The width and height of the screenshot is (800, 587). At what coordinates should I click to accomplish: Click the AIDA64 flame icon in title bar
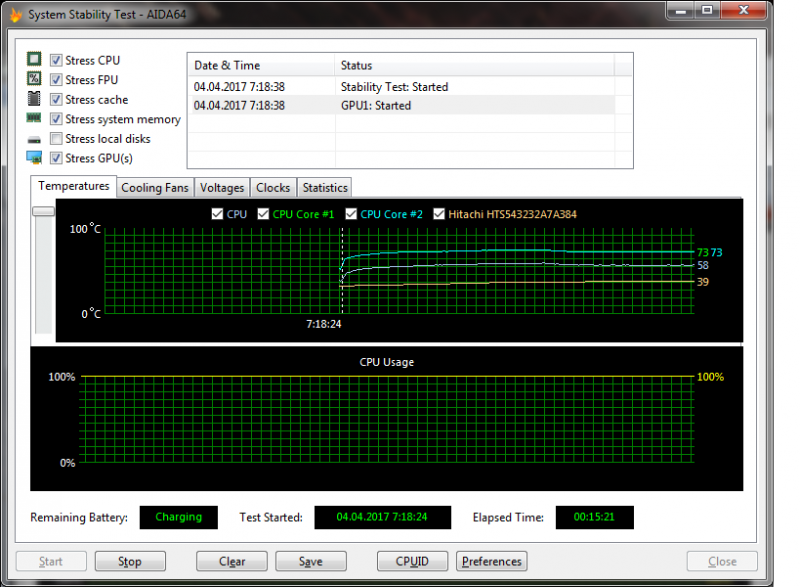[15, 15]
